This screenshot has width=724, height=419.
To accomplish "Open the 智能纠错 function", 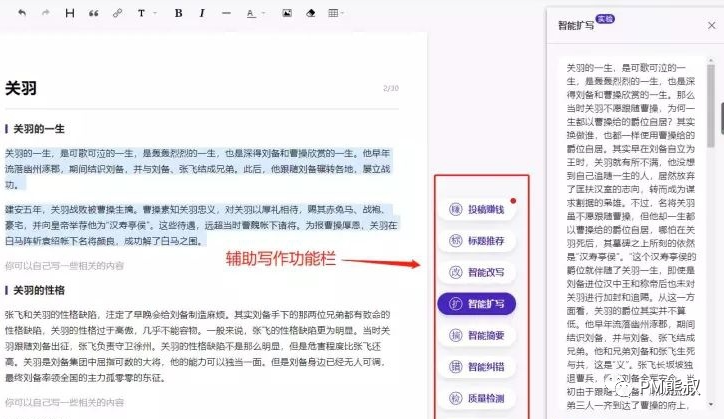I will coord(477,367).
